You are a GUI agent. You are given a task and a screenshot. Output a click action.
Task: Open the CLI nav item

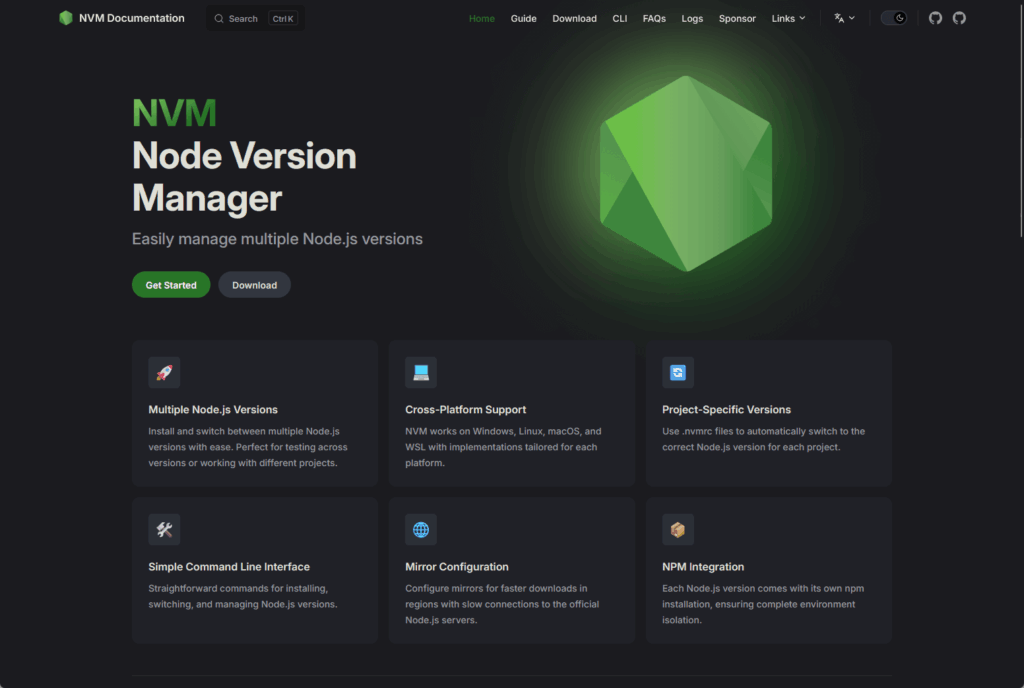tap(619, 18)
